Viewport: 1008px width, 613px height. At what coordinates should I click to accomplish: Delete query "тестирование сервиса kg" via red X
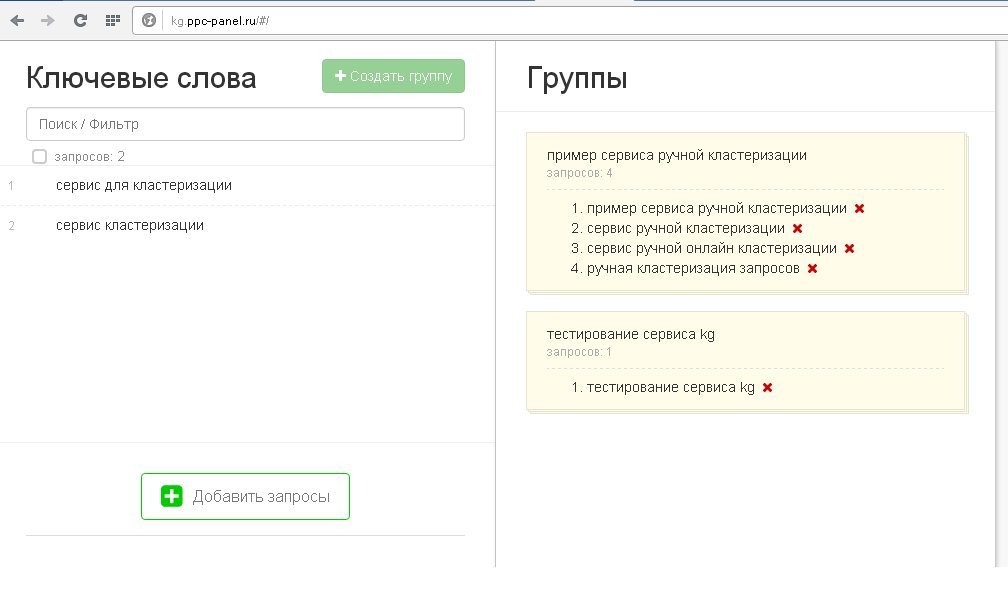[767, 387]
